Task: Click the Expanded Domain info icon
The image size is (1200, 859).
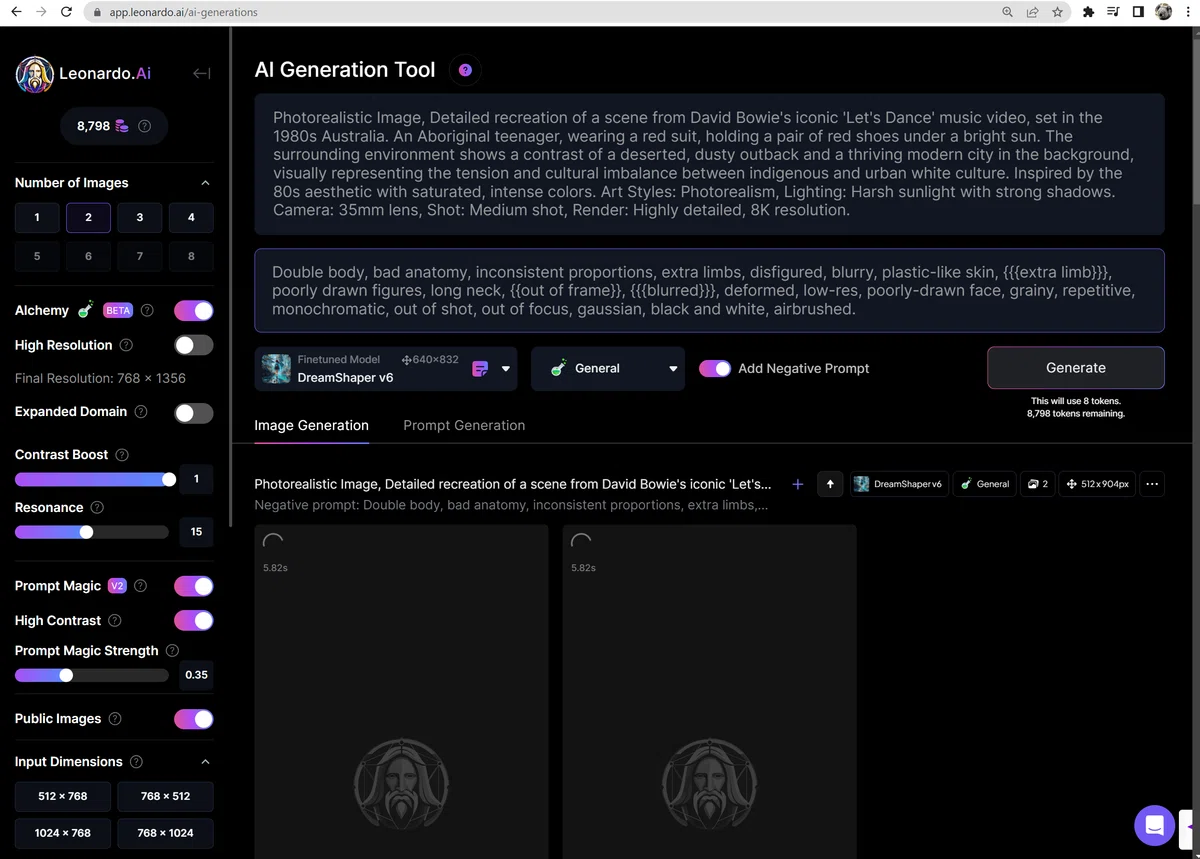Action: tap(141, 411)
